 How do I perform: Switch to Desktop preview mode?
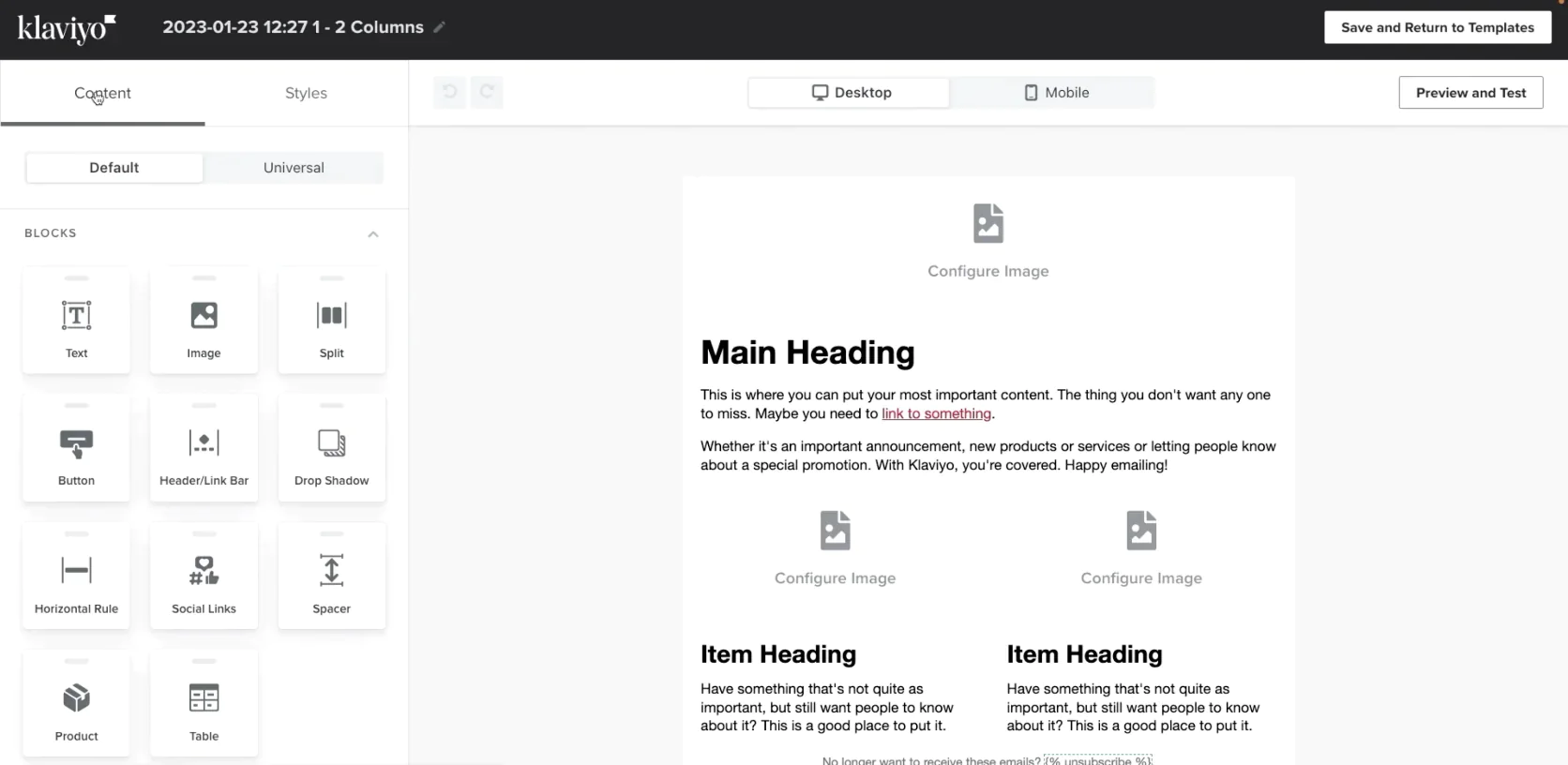coord(851,93)
